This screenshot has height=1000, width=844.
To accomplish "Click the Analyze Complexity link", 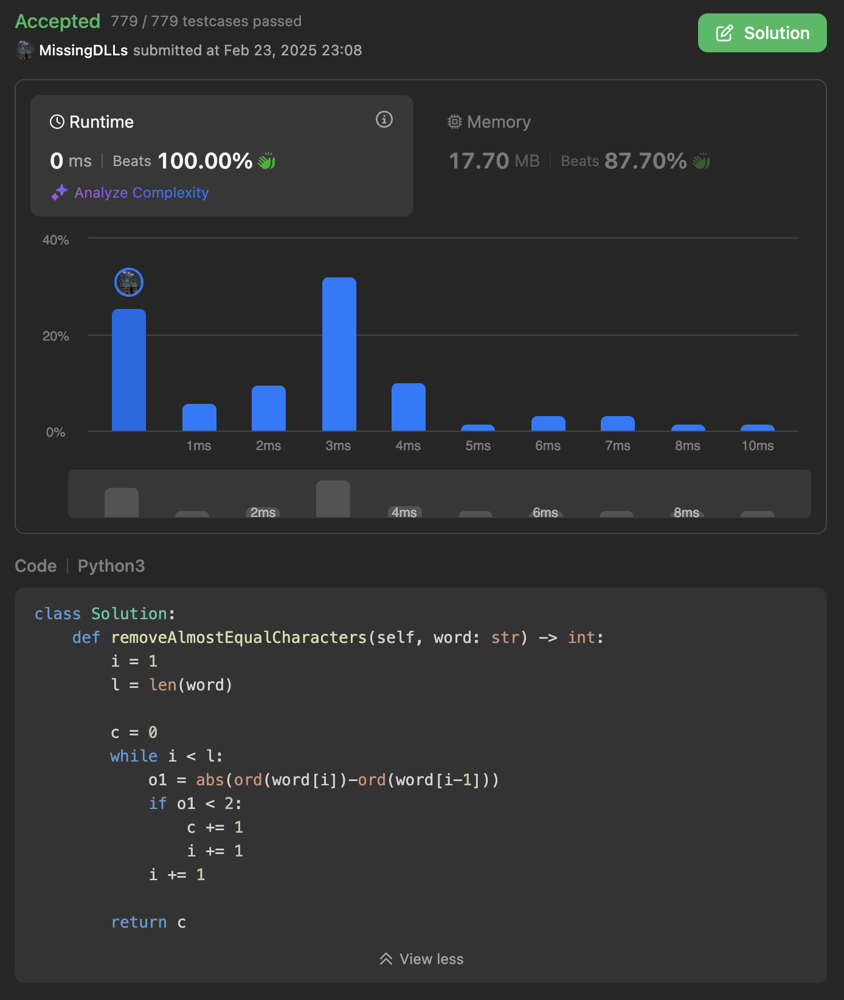I will (x=141, y=193).
